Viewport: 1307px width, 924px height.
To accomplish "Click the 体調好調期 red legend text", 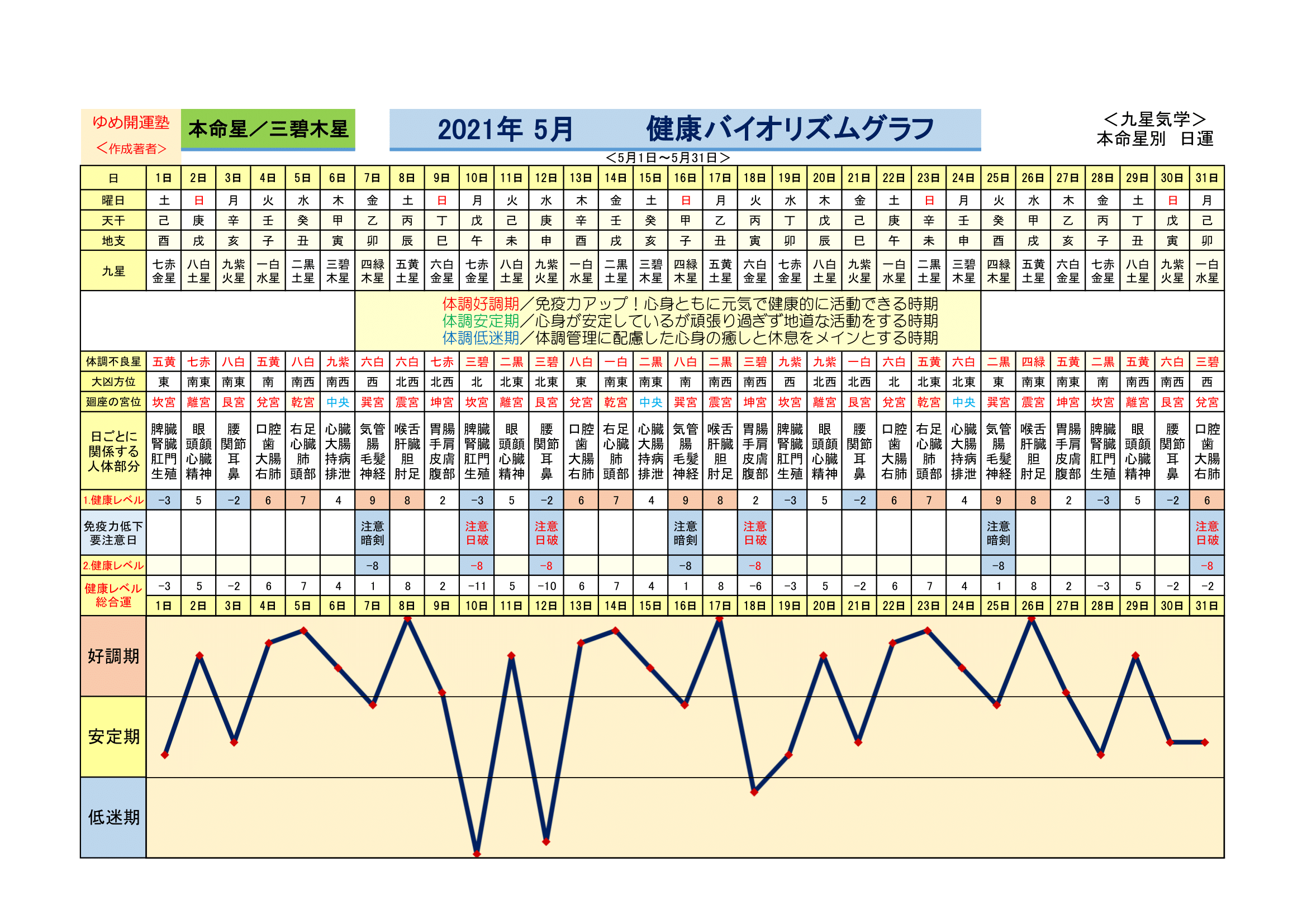I will (481, 304).
